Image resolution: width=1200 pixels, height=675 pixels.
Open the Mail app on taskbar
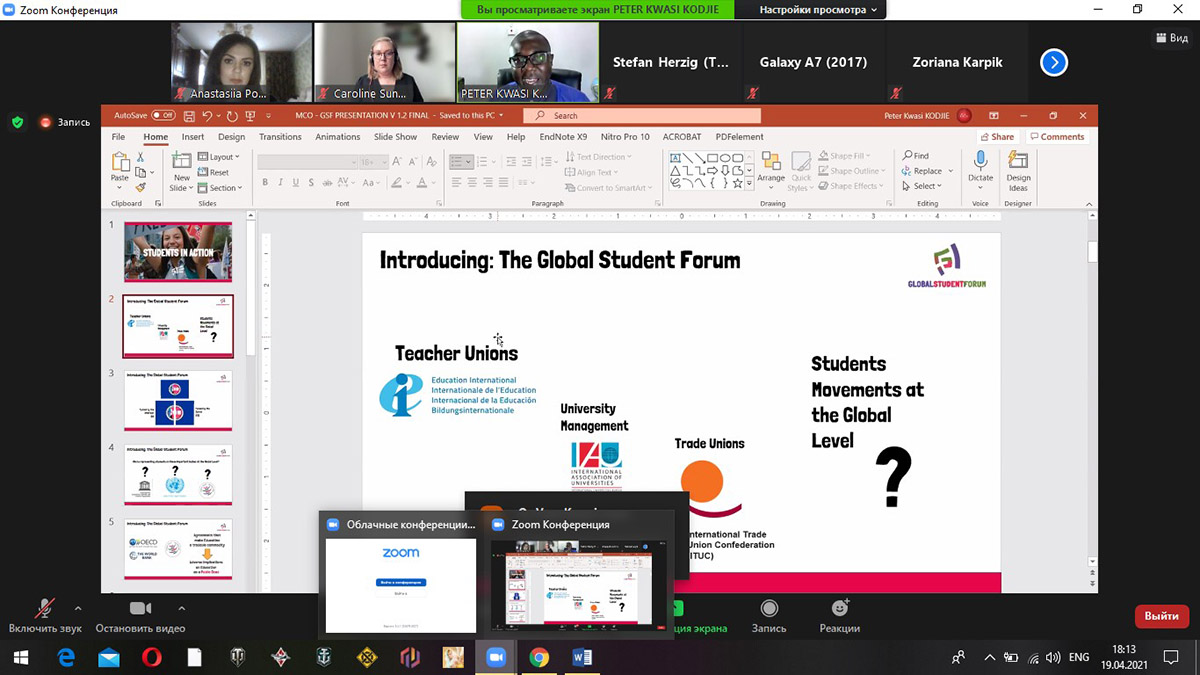[x=109, y=657]
